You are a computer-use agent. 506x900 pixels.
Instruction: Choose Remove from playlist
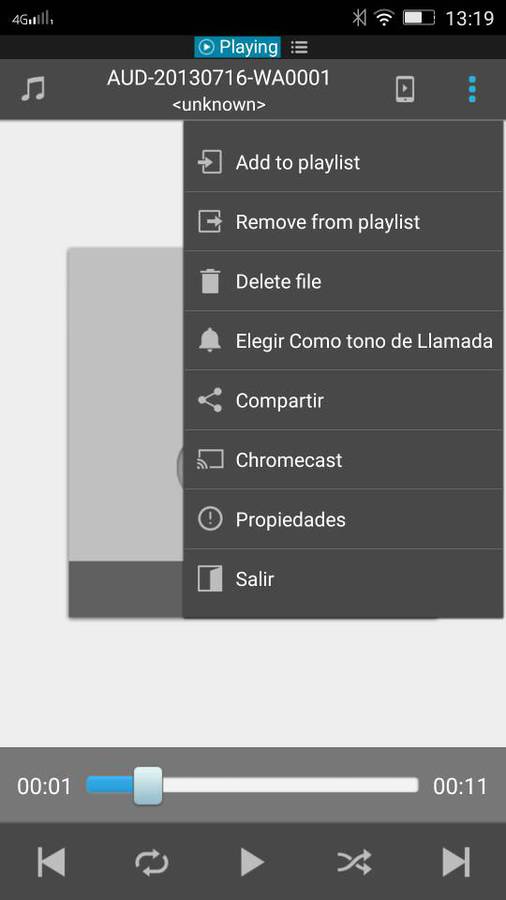tap(343, 222)
